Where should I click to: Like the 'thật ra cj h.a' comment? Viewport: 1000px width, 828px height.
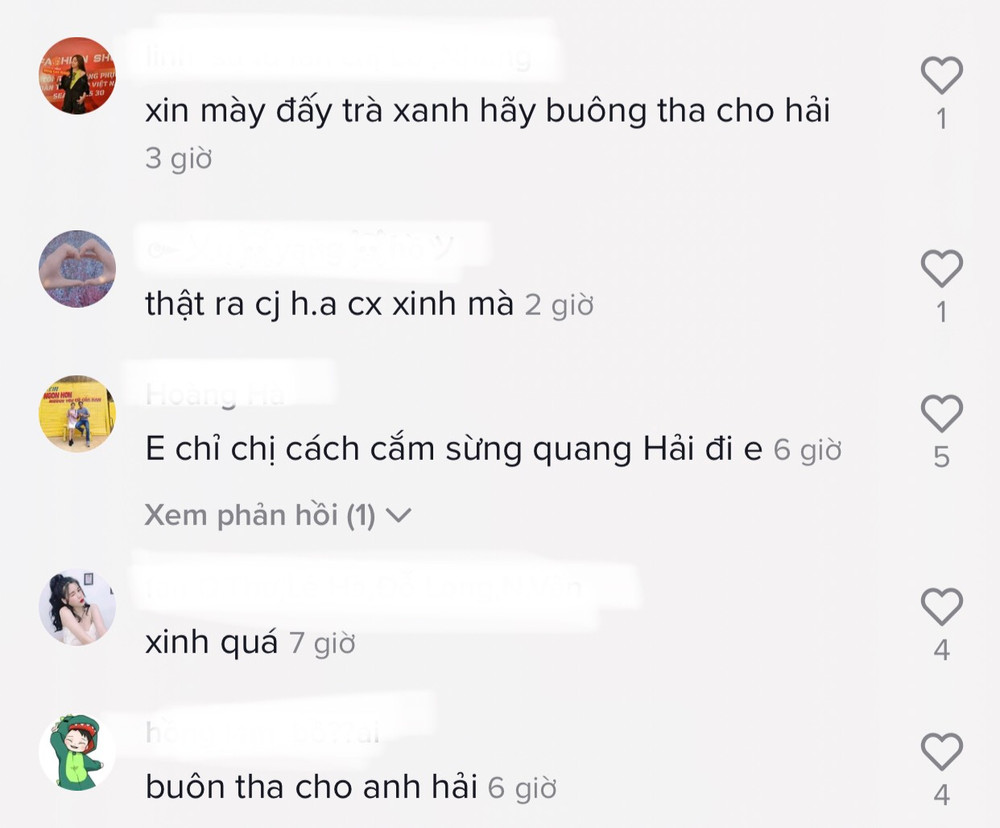pyautogui.click(x=941, y=268)
